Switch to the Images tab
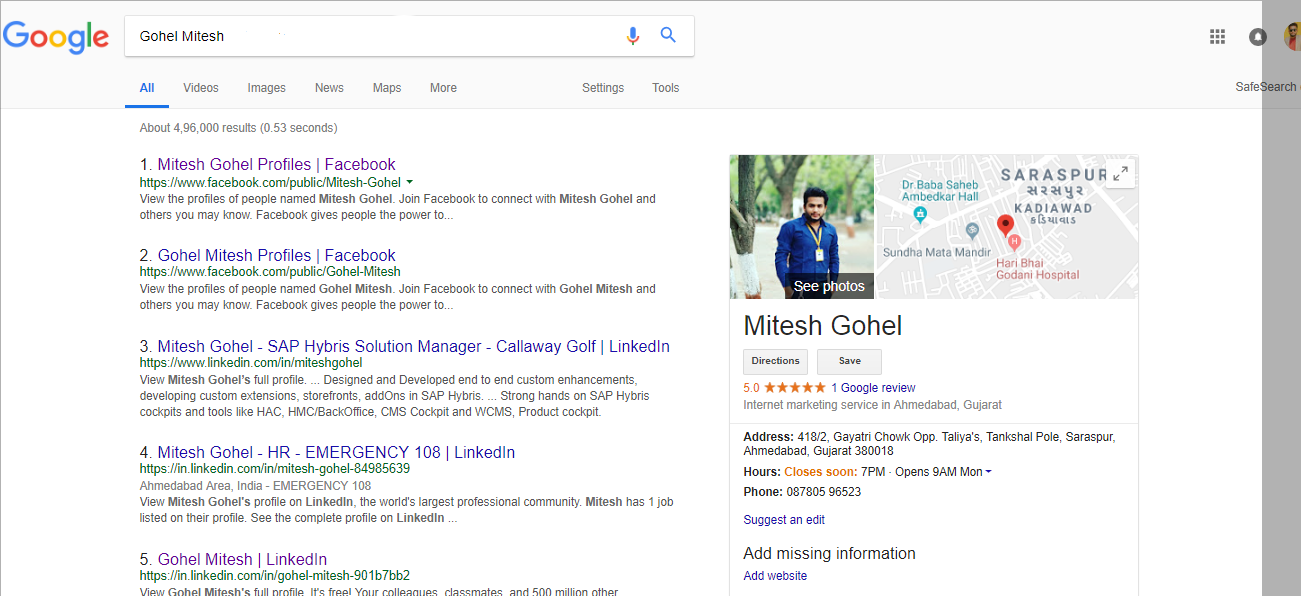 point(267,88)
